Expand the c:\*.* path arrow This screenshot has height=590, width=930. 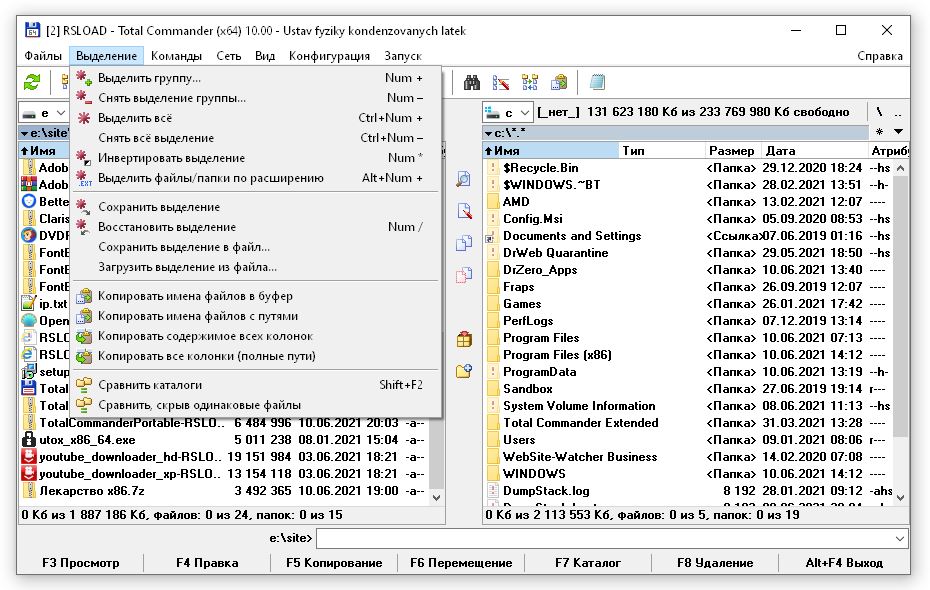pyautogui.click(x=488, y=133)
